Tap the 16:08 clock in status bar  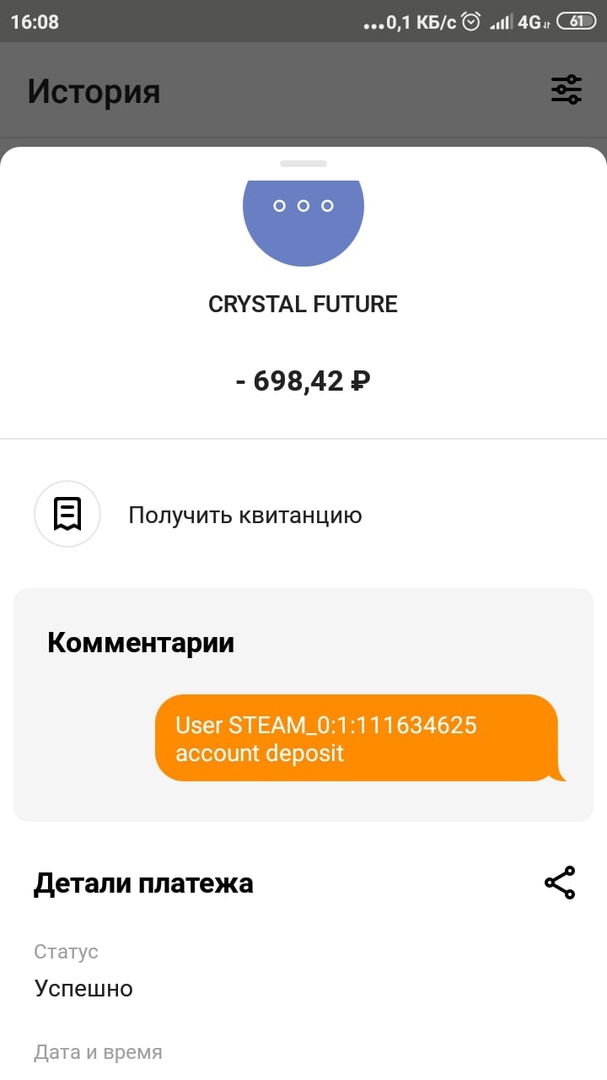coord(35,21)
